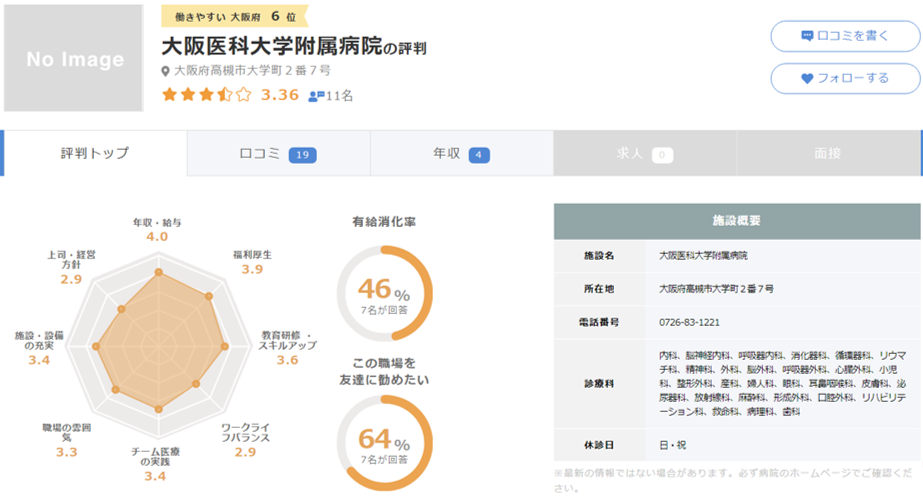Click the 年収・給与 4.0 radar label
This screenshot has width=923, height=499.
pyautogui.click(x=157, y=229)
